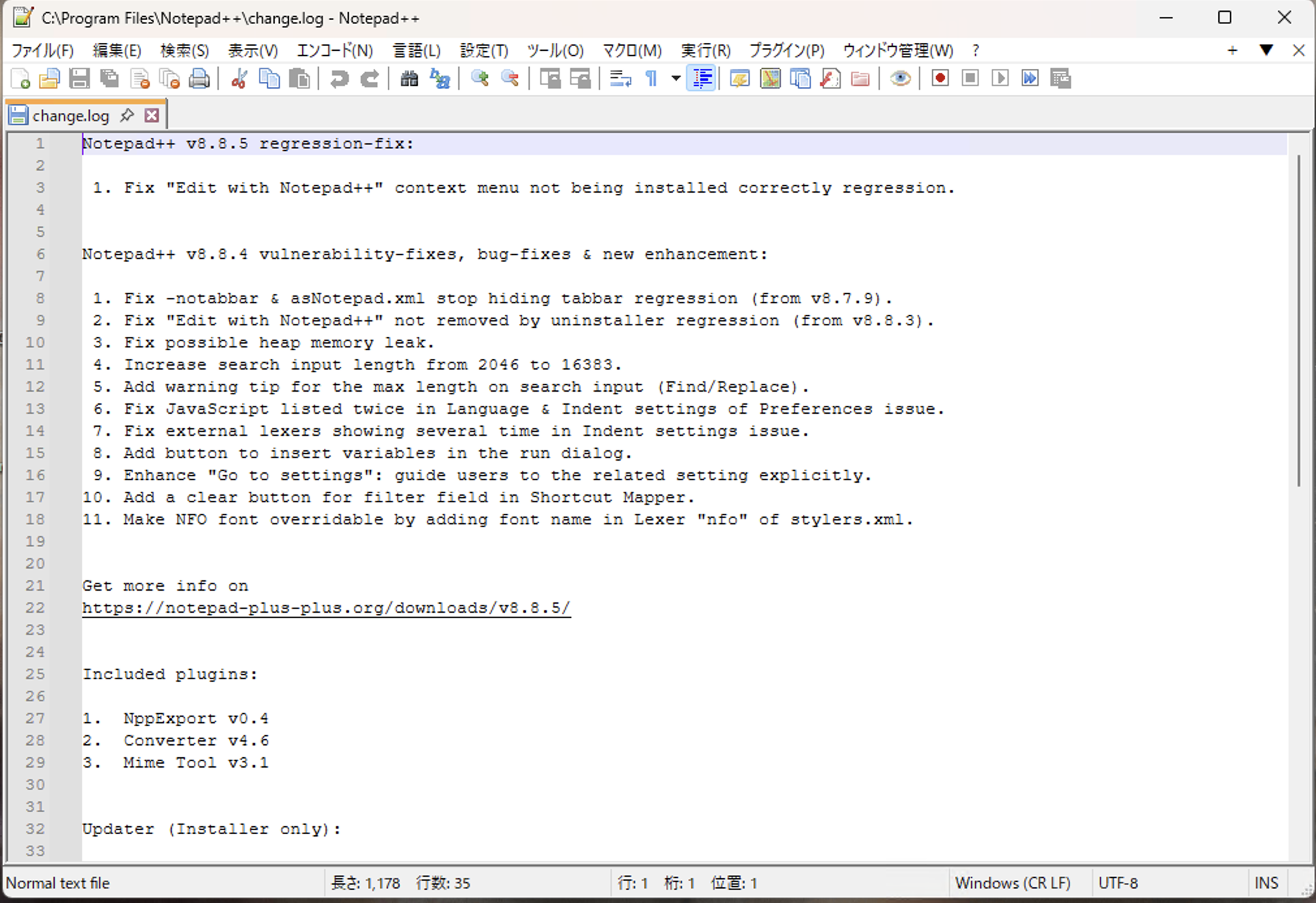Close the change.log tab with red X

pyautogui.click(x=152, y=115)
